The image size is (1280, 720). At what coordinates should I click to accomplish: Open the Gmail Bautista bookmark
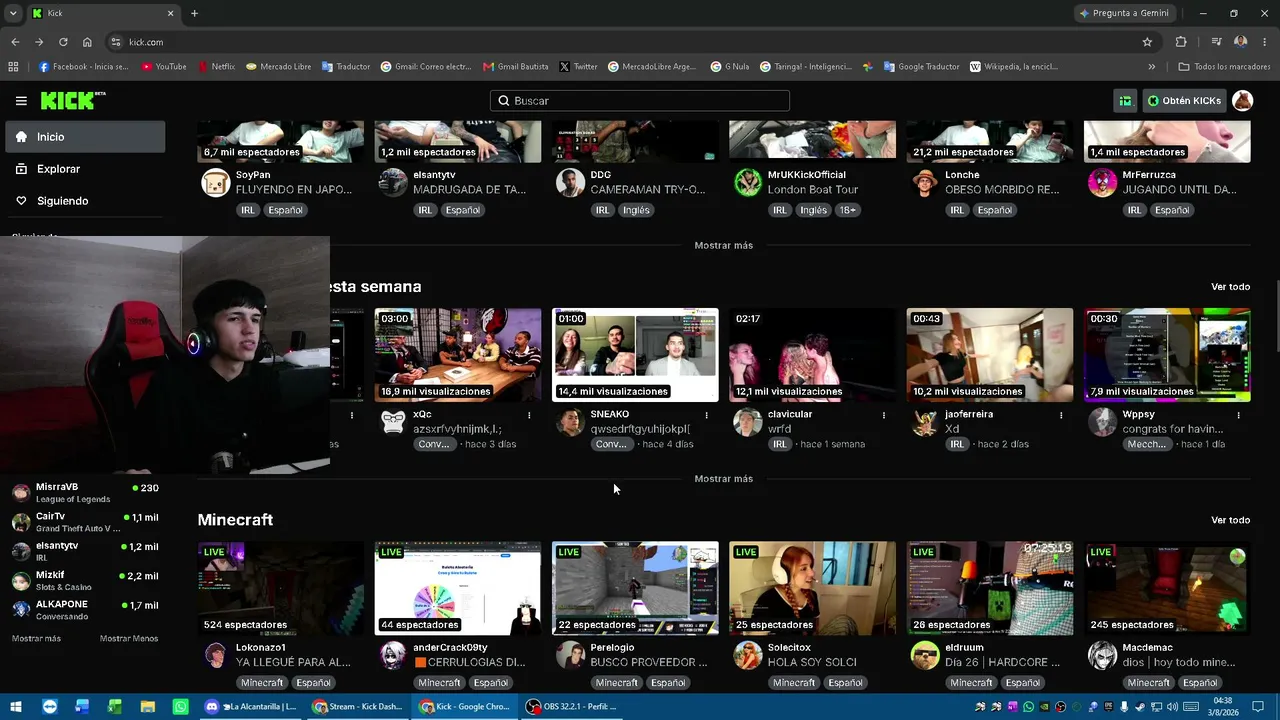pos(516,67)
